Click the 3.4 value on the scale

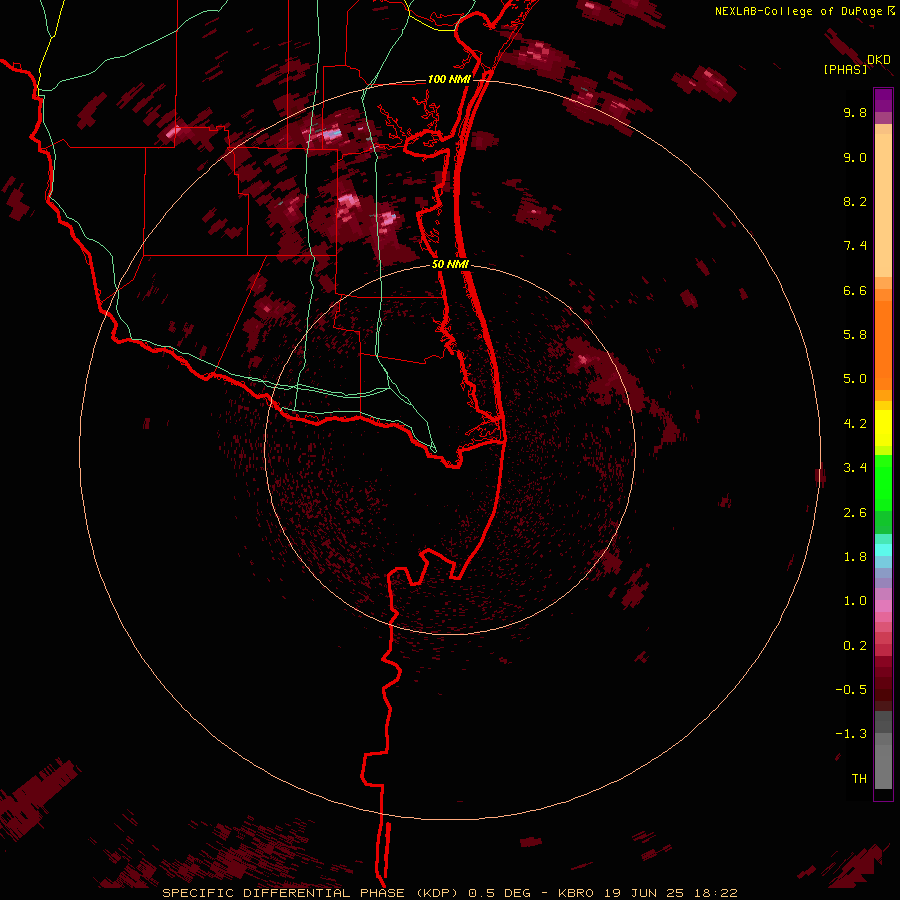pos(855,468)
